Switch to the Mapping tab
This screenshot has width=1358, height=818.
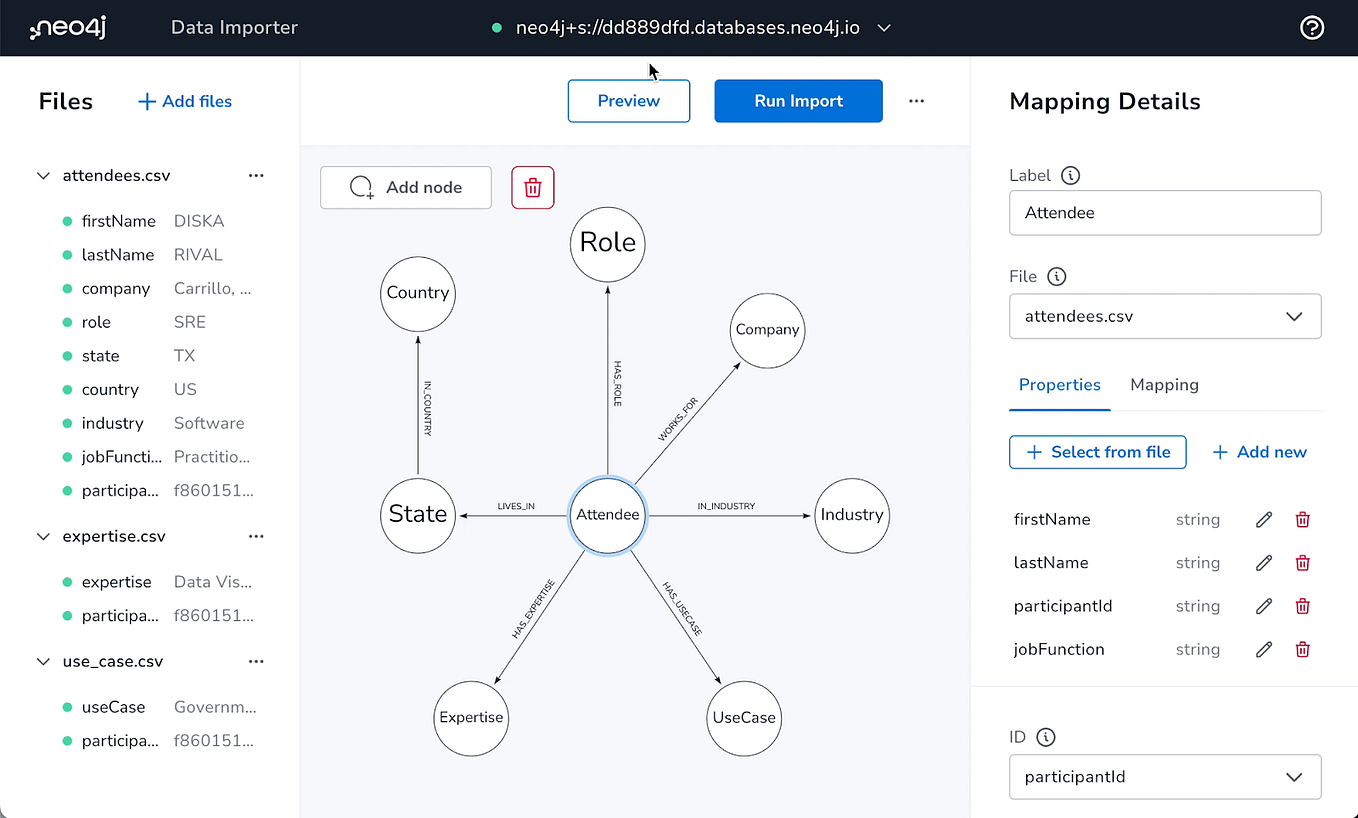(1164, 385)
